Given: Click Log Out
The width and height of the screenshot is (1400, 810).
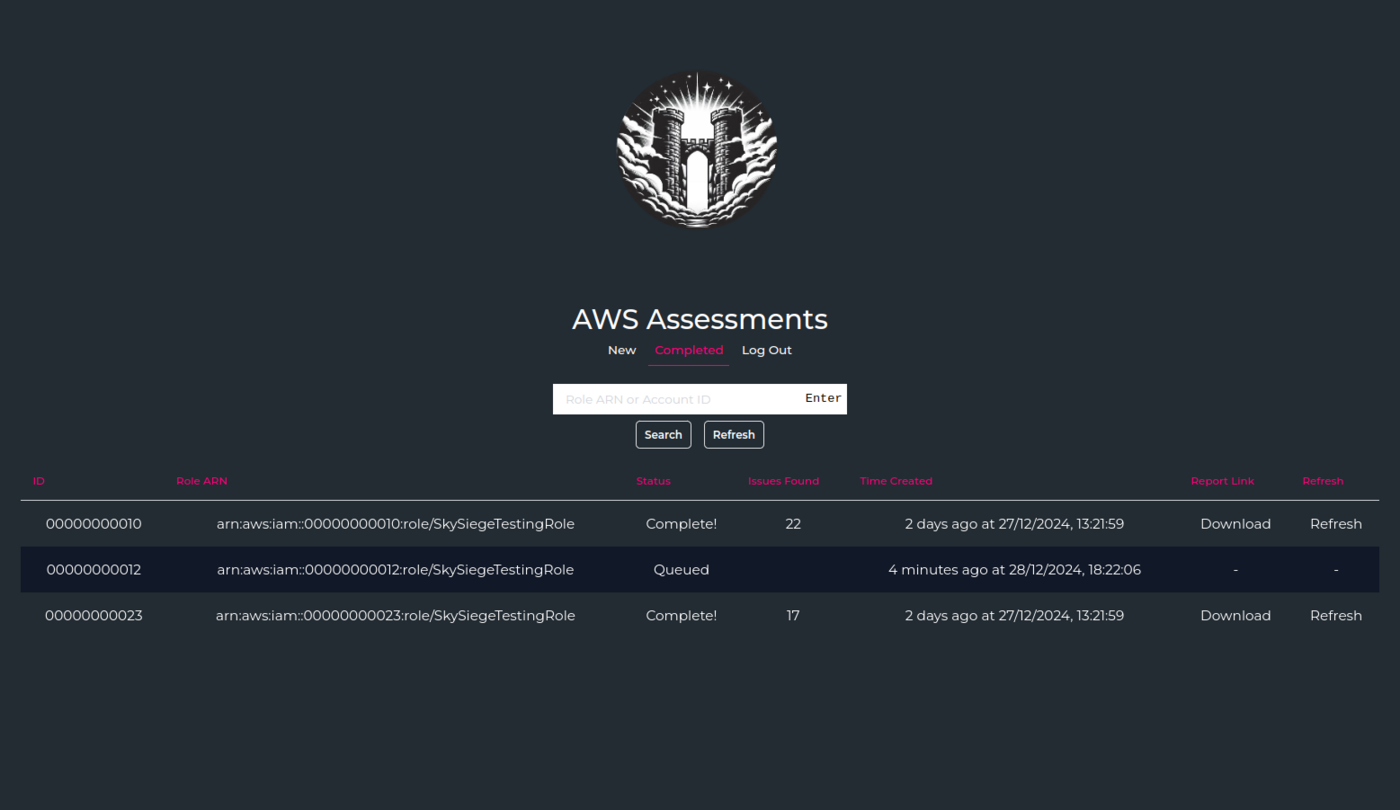Looking at the screenshot, I should [x=767, y=350].
